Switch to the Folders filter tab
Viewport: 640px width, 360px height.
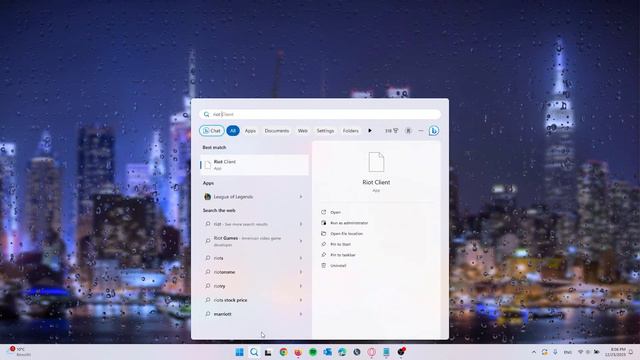pos(351,131)
